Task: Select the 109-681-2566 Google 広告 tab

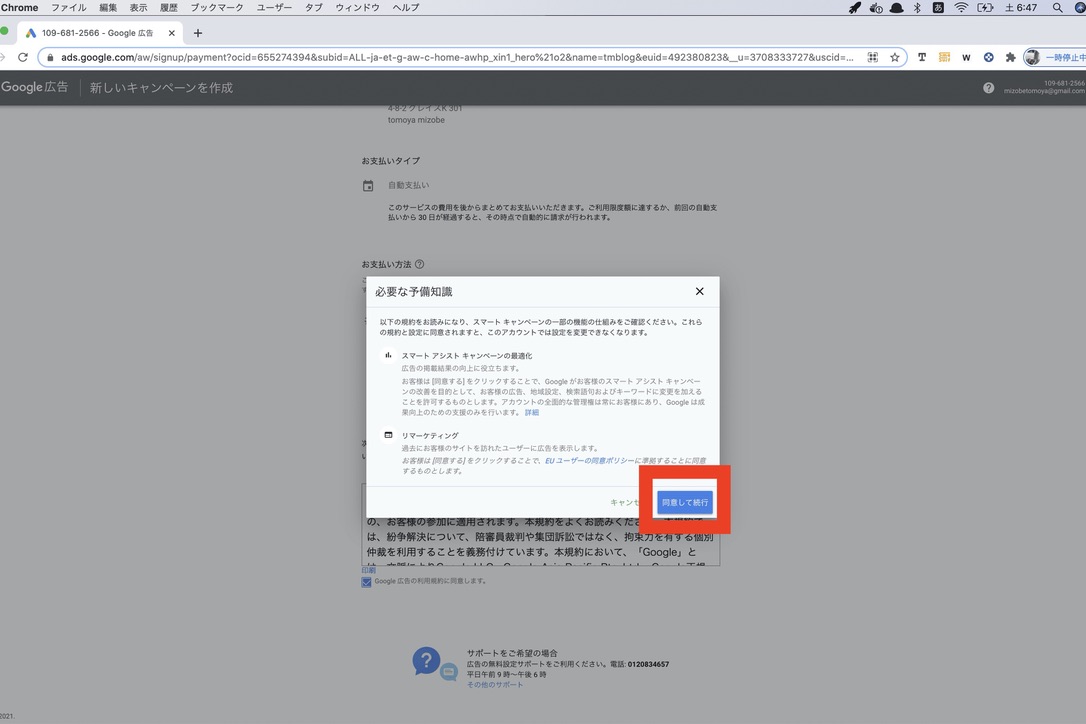Action: (97, 33)
